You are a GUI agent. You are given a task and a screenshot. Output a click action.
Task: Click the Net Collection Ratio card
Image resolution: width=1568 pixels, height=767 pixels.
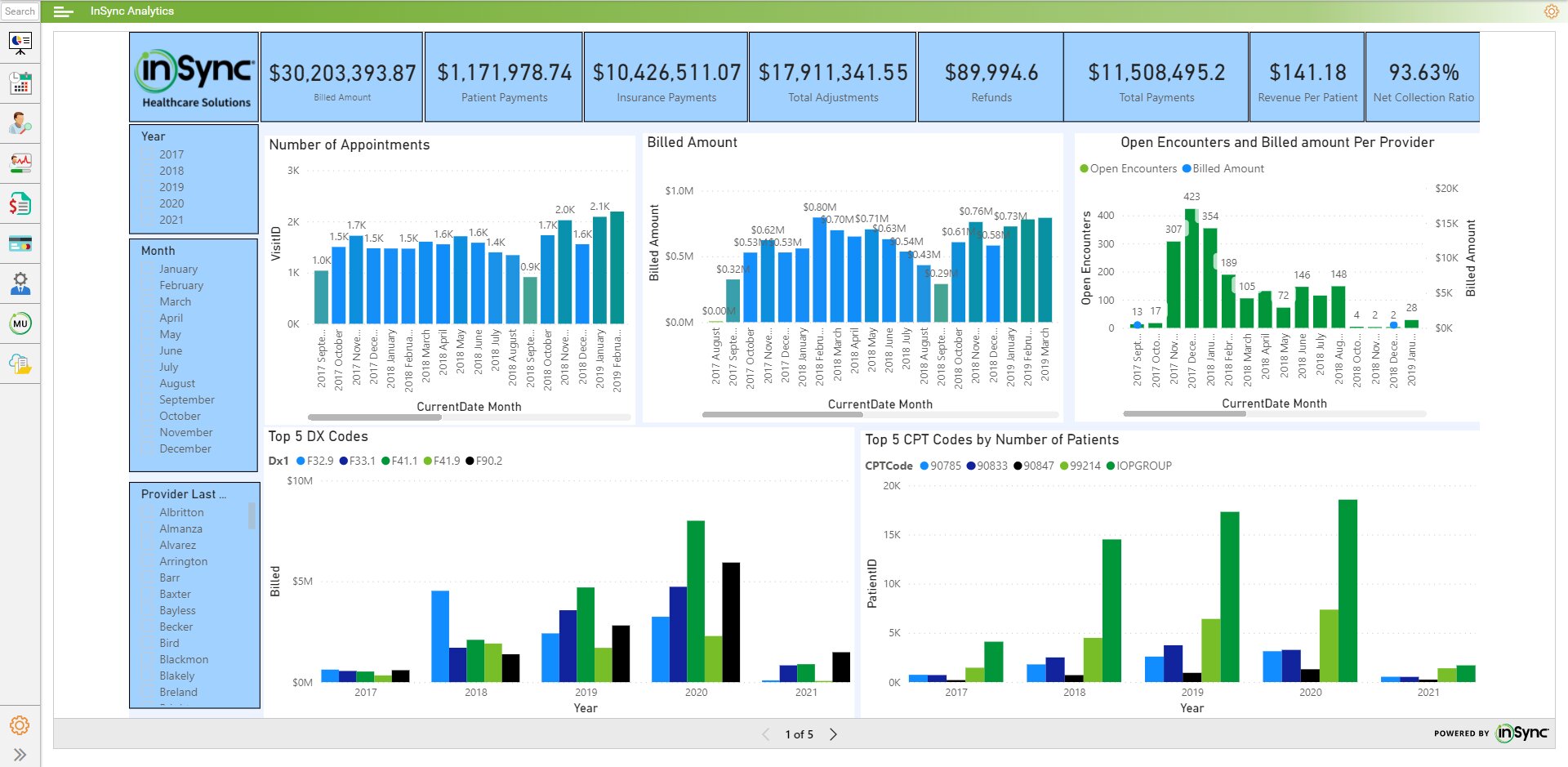pyautogui.click(x=1423, y=78)
